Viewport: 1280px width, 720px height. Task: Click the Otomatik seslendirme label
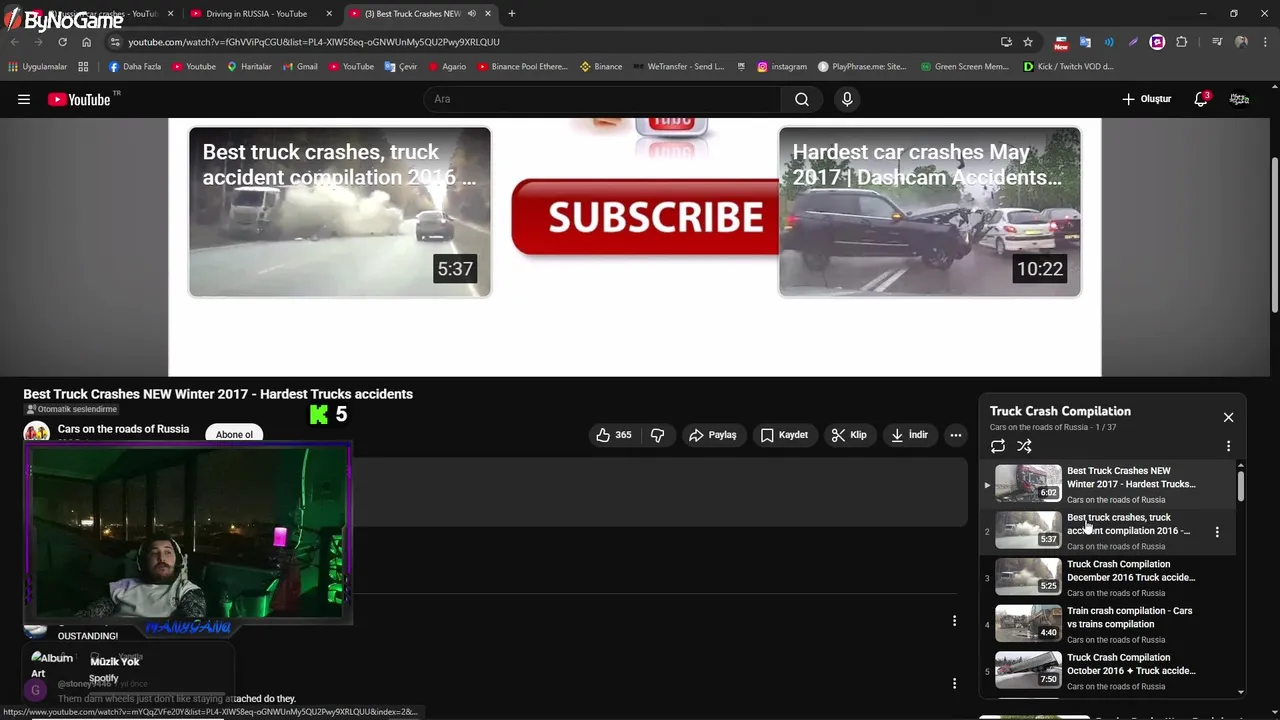71,409
